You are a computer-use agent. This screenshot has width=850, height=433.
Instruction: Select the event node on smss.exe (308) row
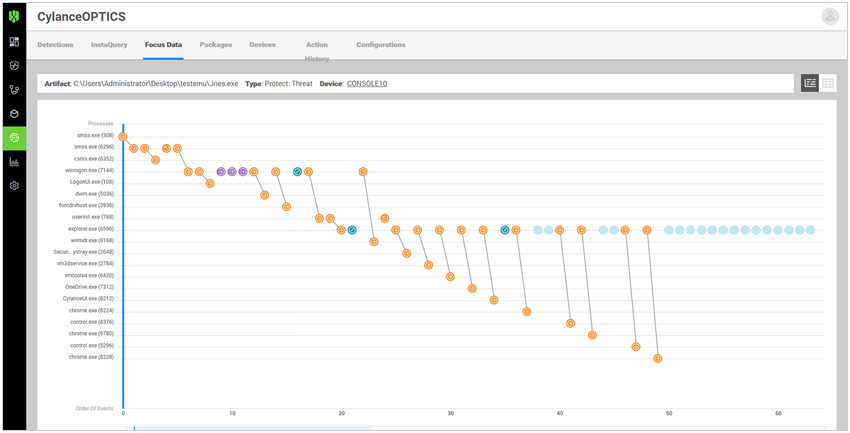[123, 137]
